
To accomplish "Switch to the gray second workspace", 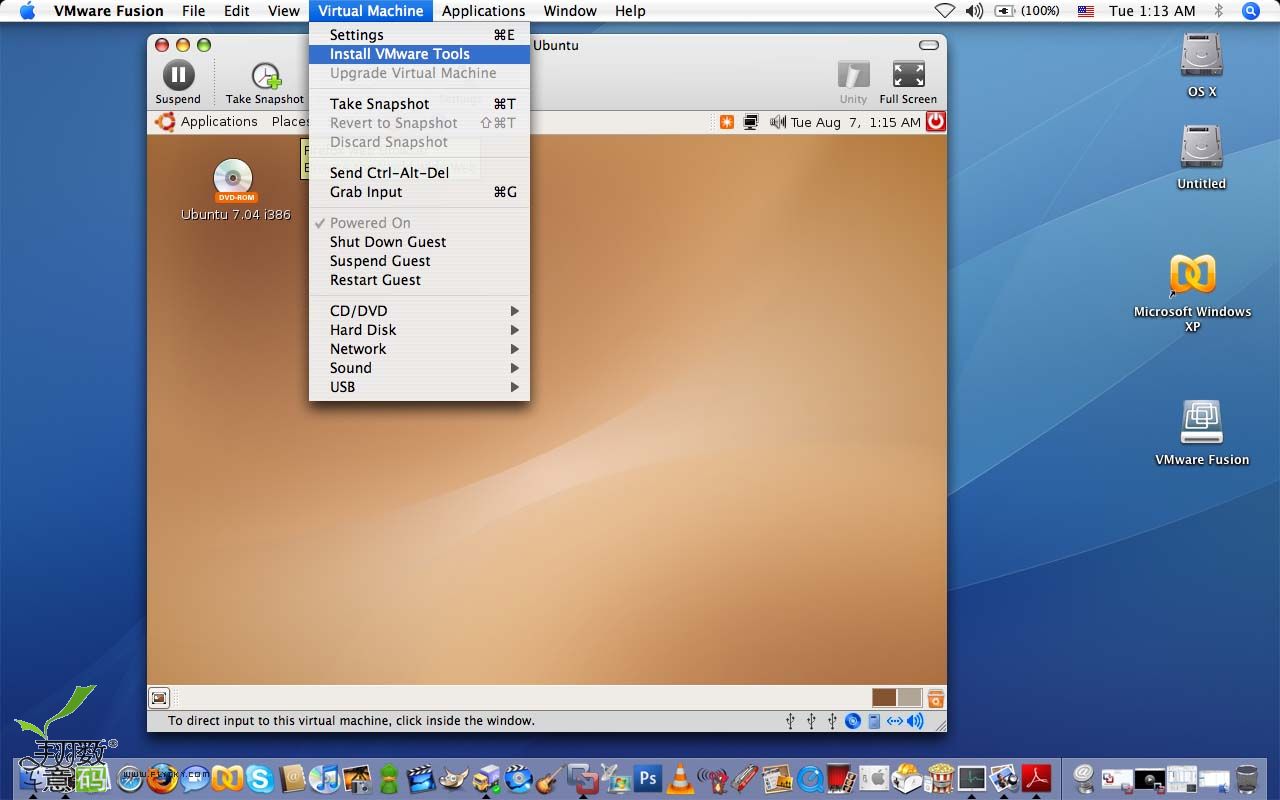I will tap(909, 697).
